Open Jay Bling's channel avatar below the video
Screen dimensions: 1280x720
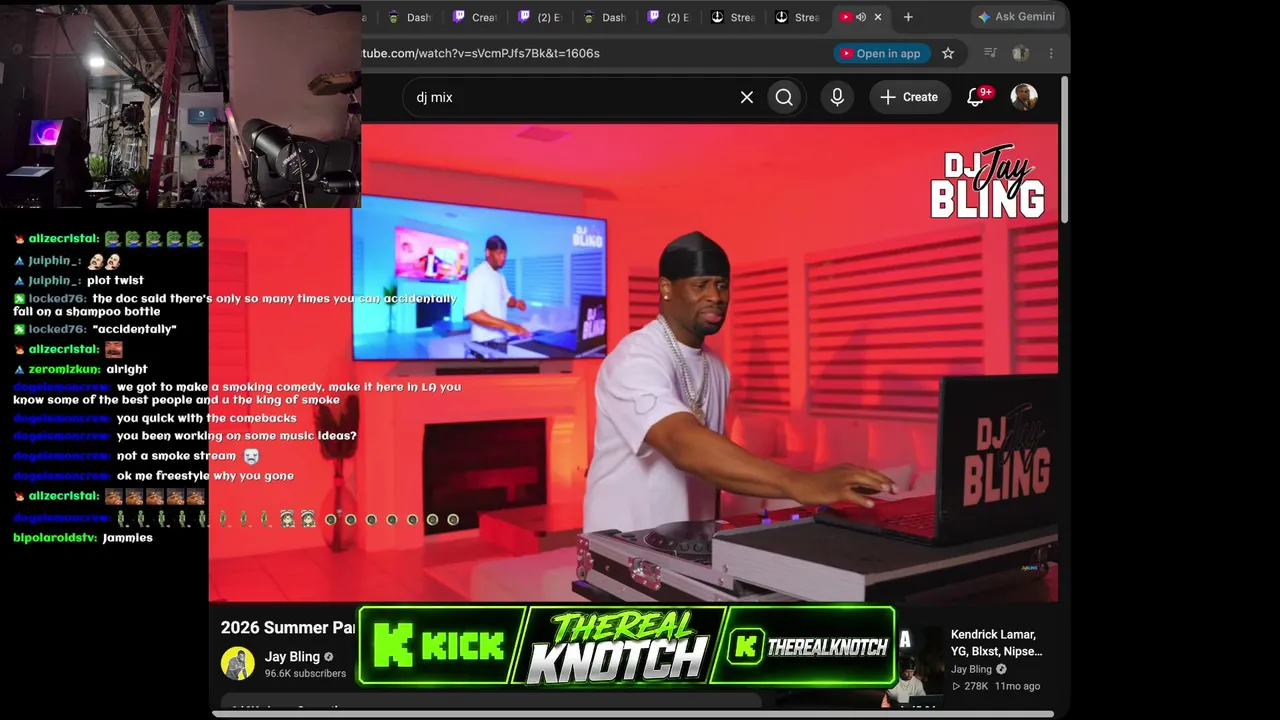(238, 664)
